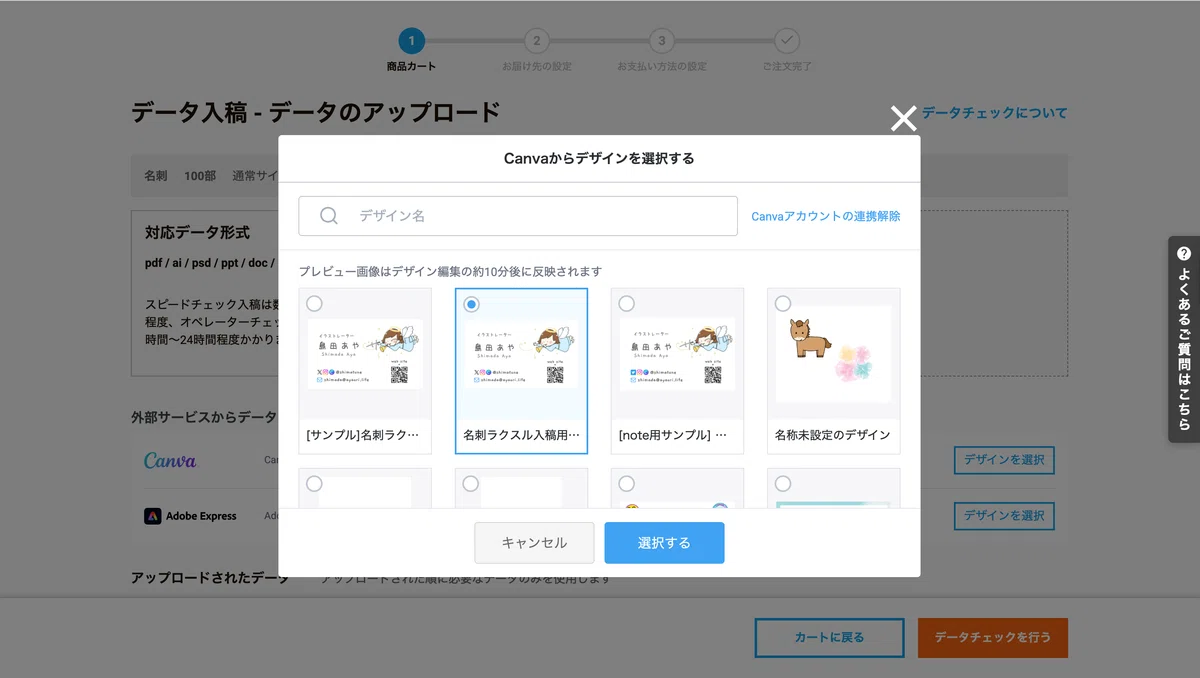
Task: Open the 名刺ラクスル入稿用 card thumbnail
Action: click(x=521, y=353)
